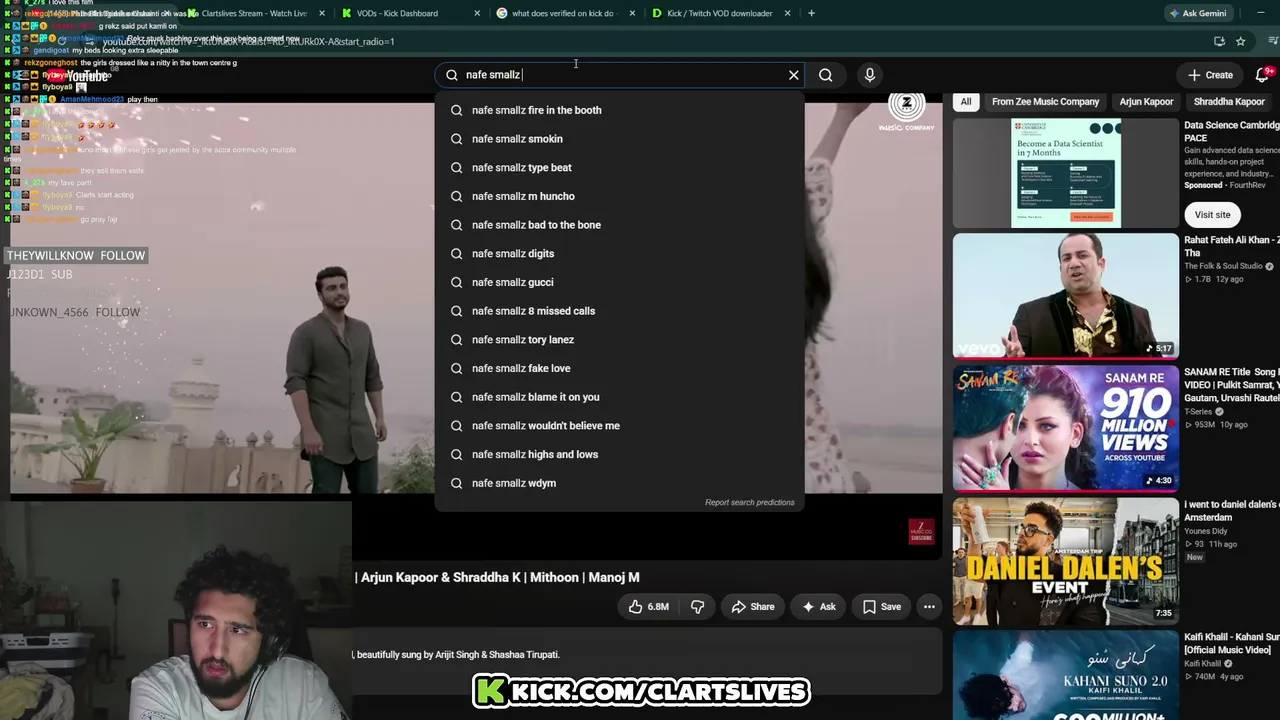
Task: Select the 'Shraddha Kapoor' chip
Action: (1229, 102)
